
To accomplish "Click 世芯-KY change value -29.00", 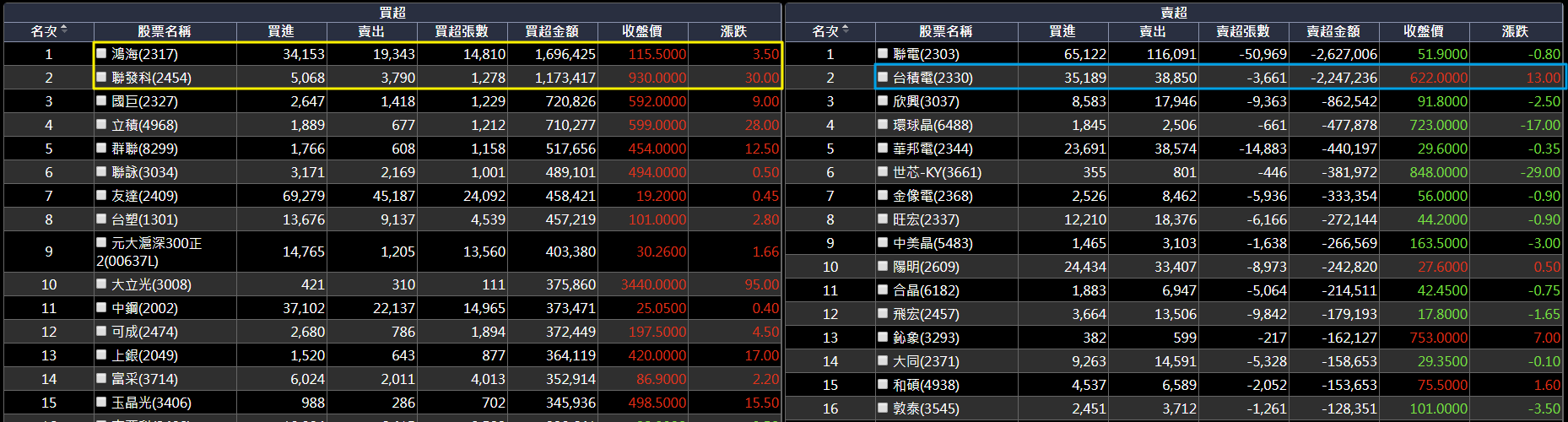I will coord(1541,172).
